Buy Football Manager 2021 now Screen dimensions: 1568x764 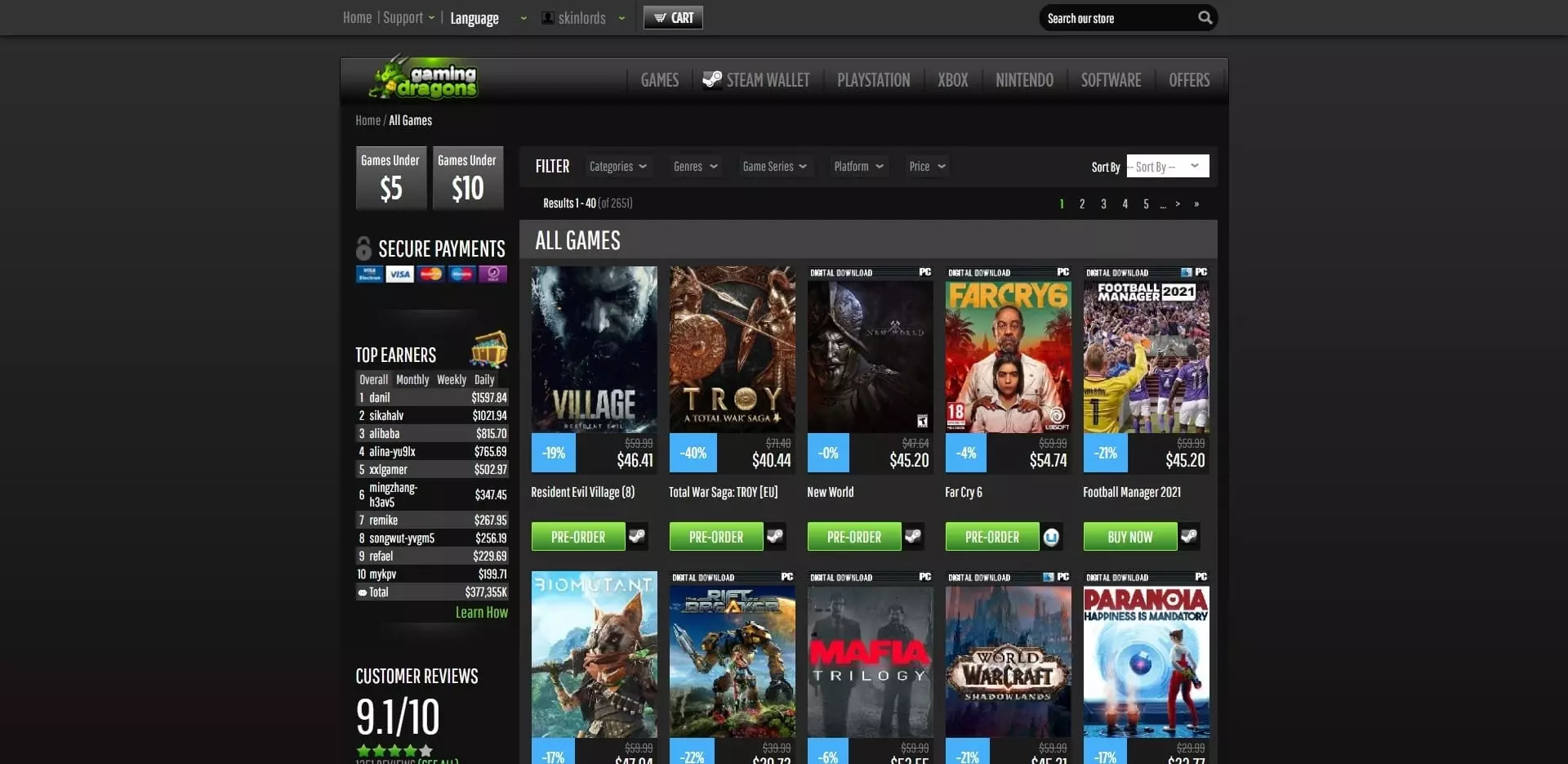tap(1130, 537)
